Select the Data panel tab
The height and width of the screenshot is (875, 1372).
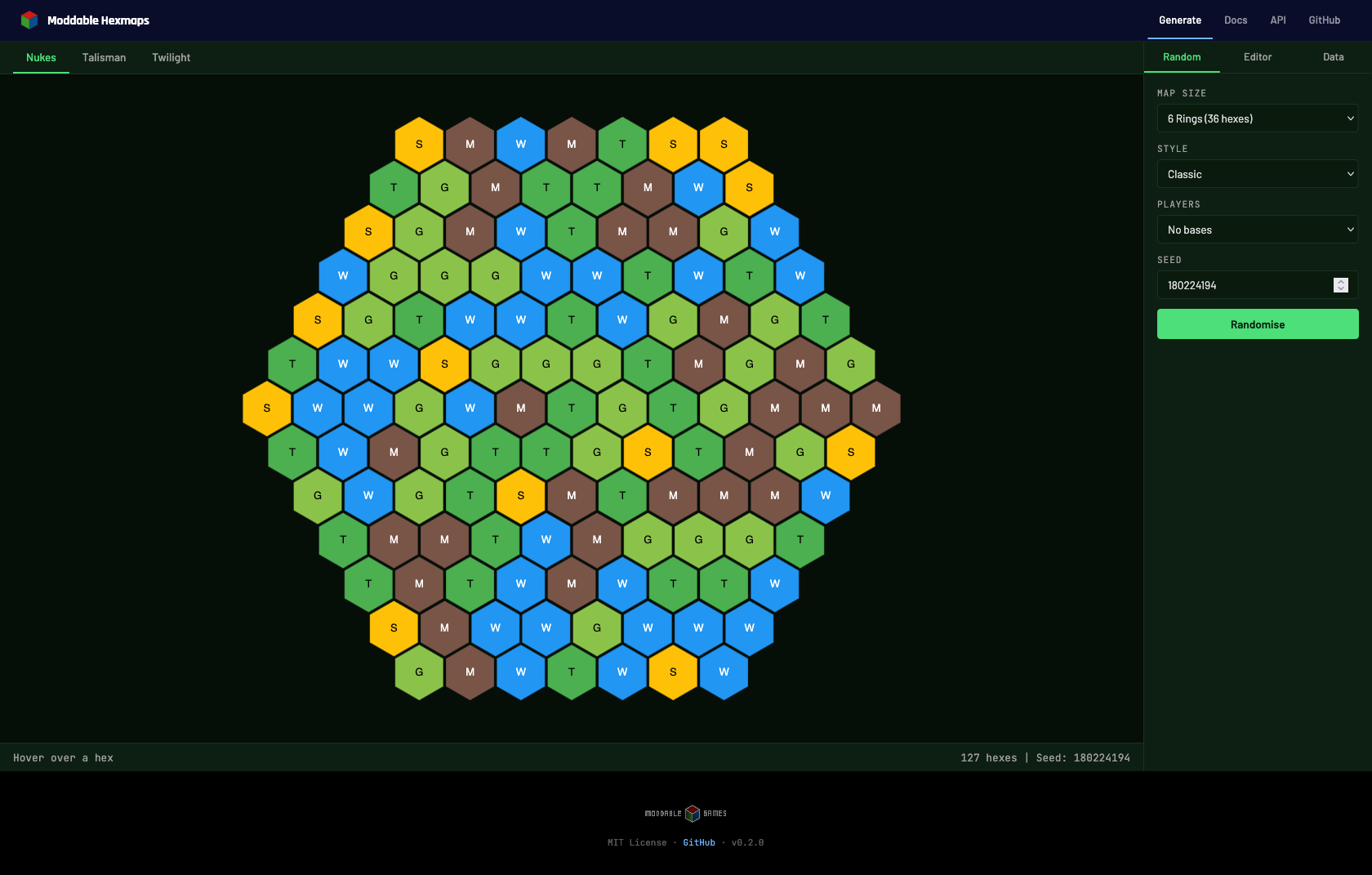point(1334,57)
